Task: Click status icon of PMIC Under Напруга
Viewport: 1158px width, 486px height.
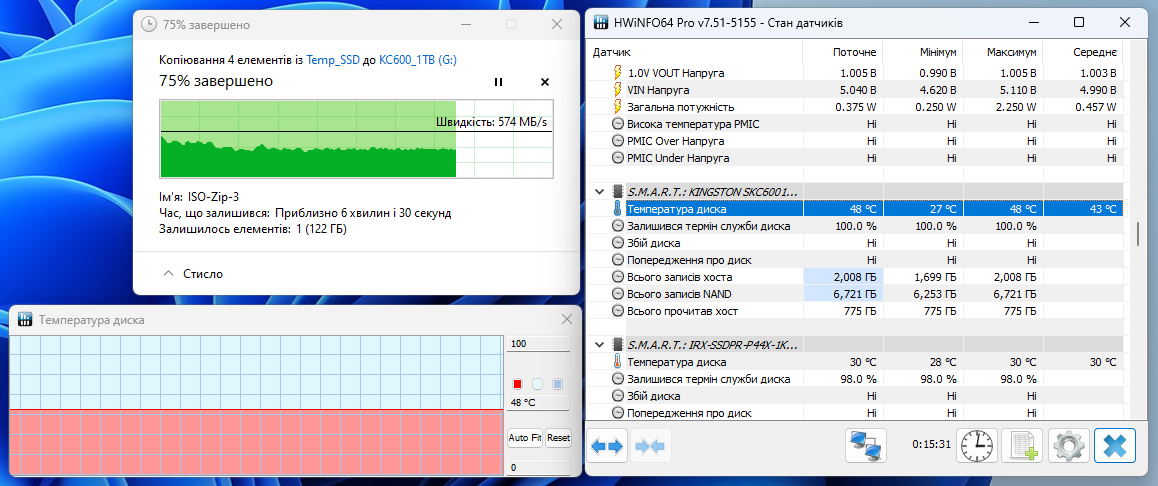Action: click(618, 158)
